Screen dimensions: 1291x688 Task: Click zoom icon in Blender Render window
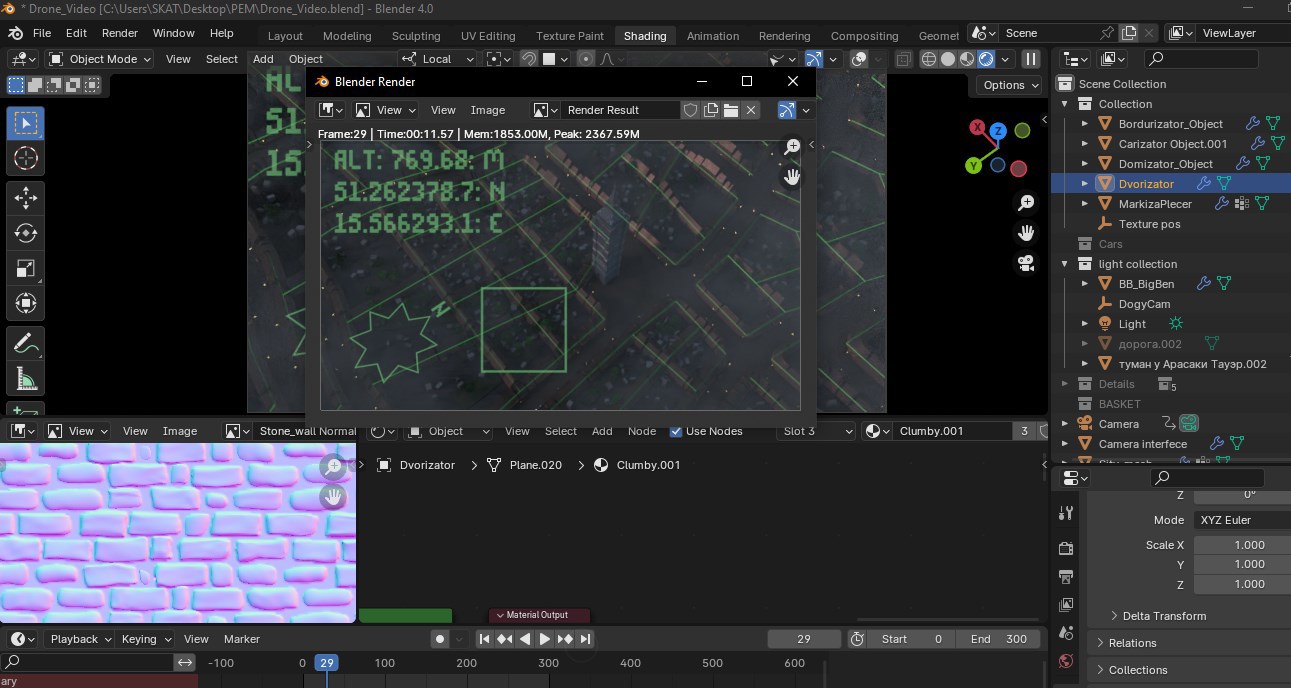coord(792,147)
